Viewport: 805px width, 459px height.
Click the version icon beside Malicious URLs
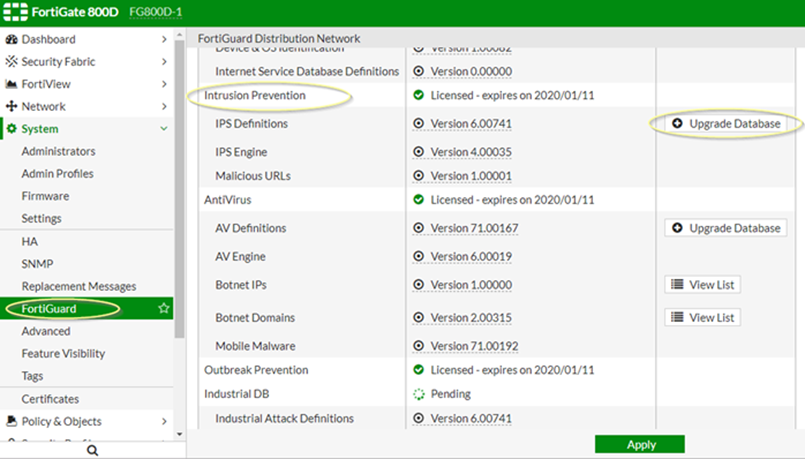tap(419, 176)
